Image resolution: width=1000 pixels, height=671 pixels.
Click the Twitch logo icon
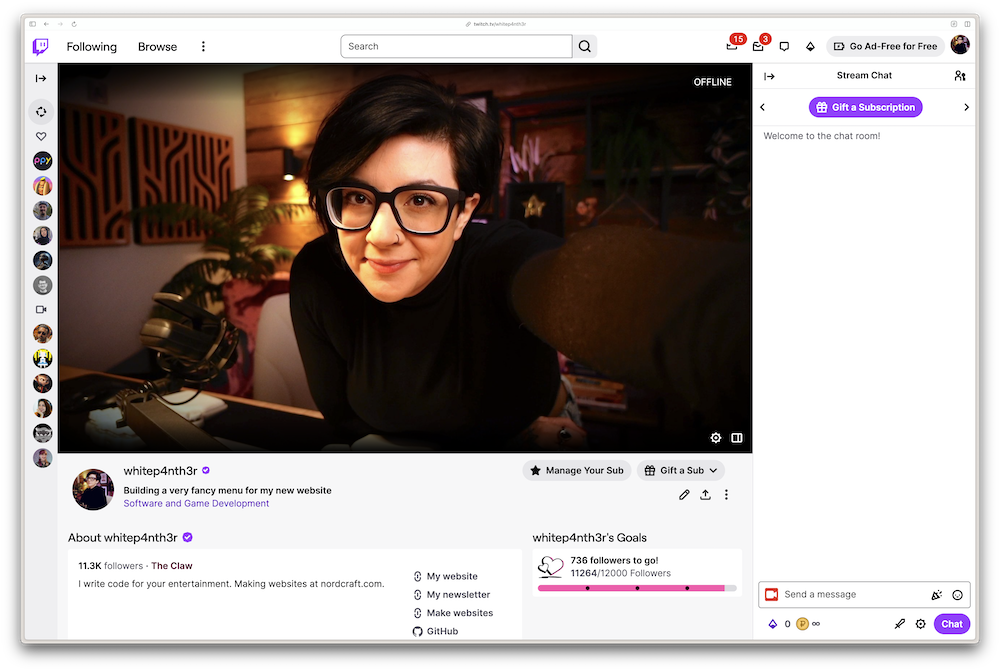point(40,46)
